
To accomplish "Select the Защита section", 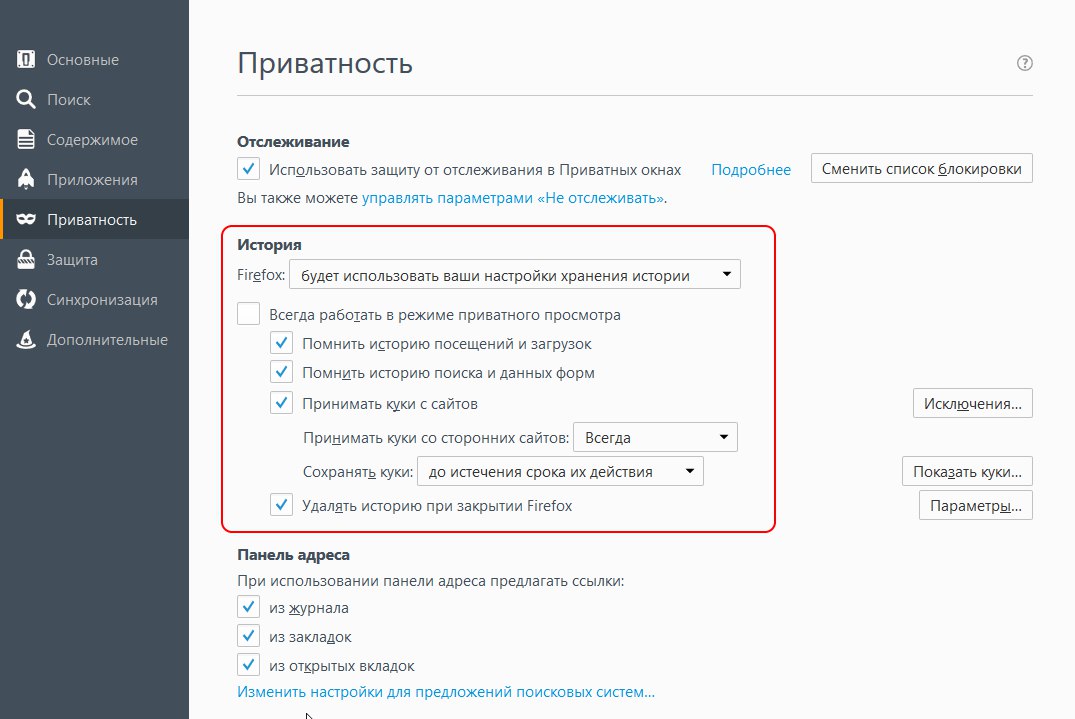I will 95,259.
